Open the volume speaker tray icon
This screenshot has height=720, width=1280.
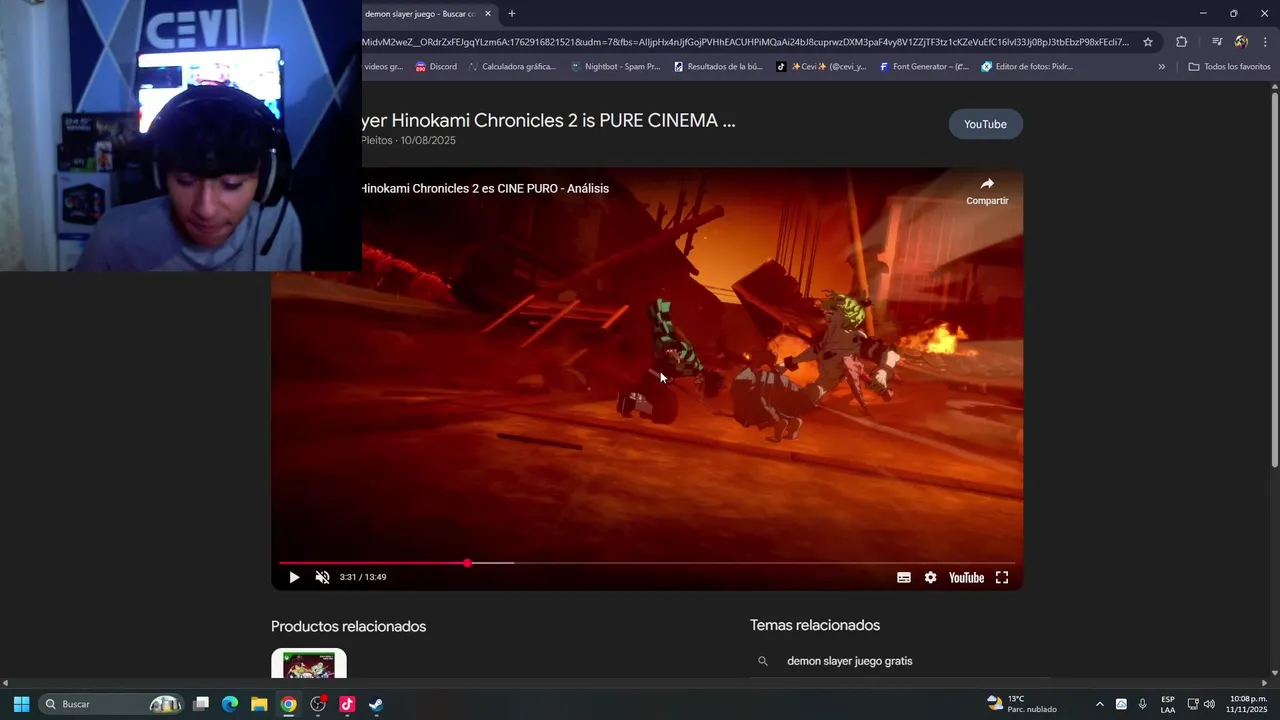1209,704
